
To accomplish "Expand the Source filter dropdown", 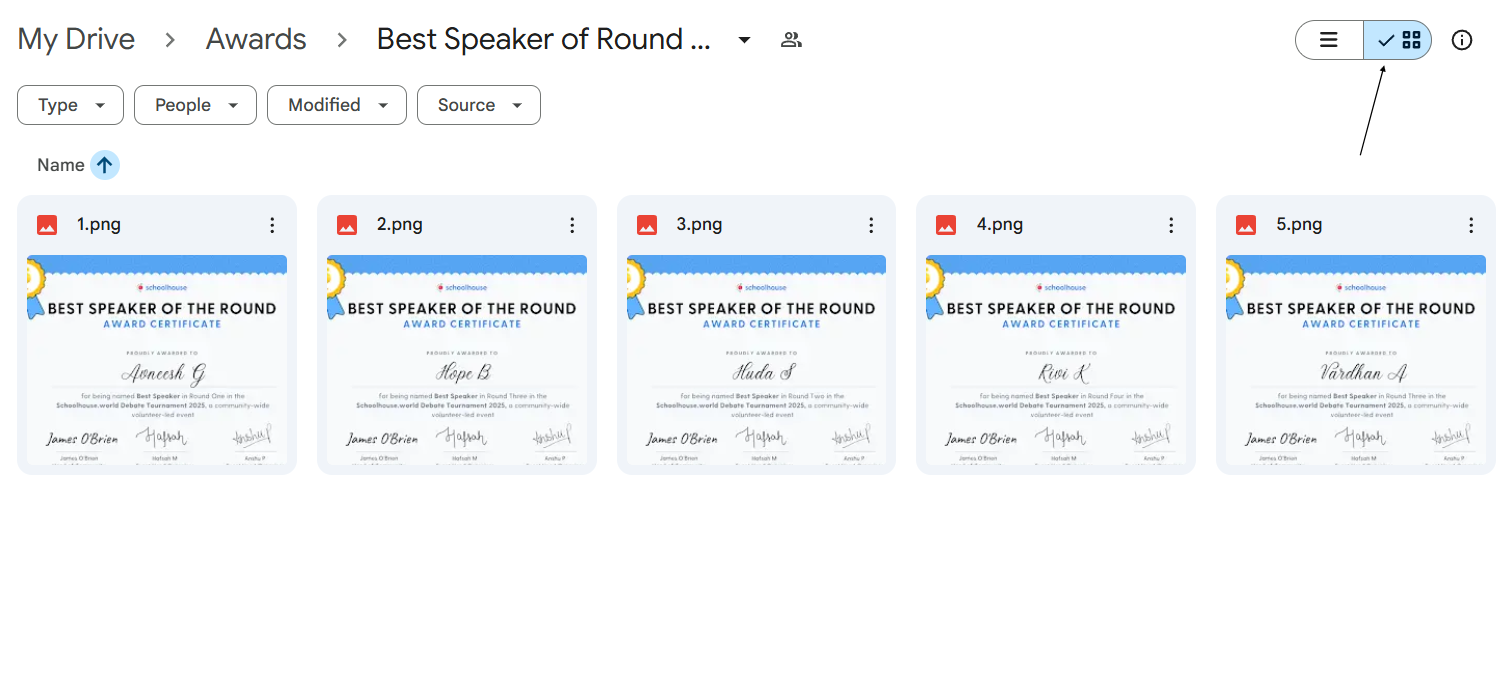I will tap(478, 105).
